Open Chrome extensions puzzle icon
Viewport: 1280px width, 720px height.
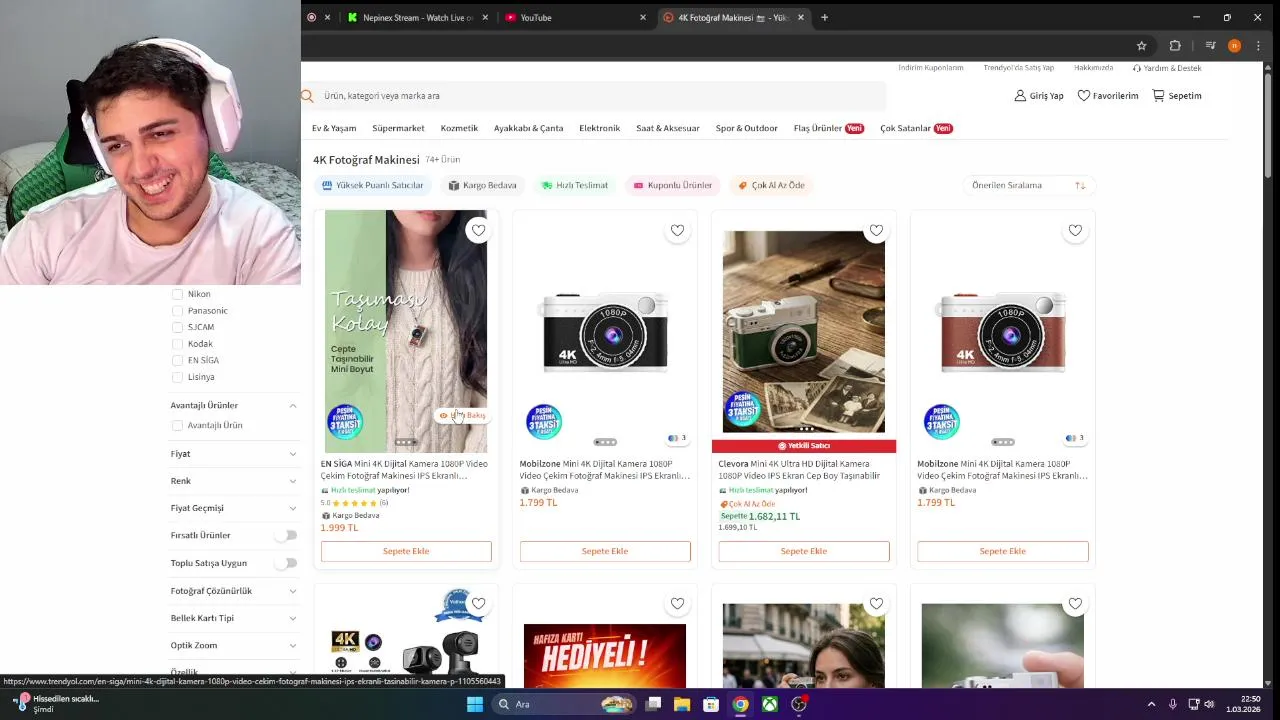tap(1175, 45)
